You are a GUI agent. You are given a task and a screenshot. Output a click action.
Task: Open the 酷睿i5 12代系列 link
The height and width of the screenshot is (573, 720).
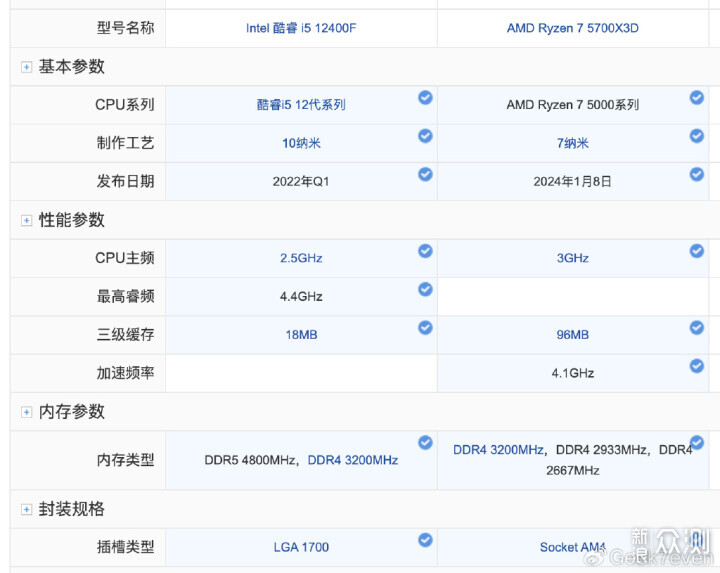coord(301,105)
